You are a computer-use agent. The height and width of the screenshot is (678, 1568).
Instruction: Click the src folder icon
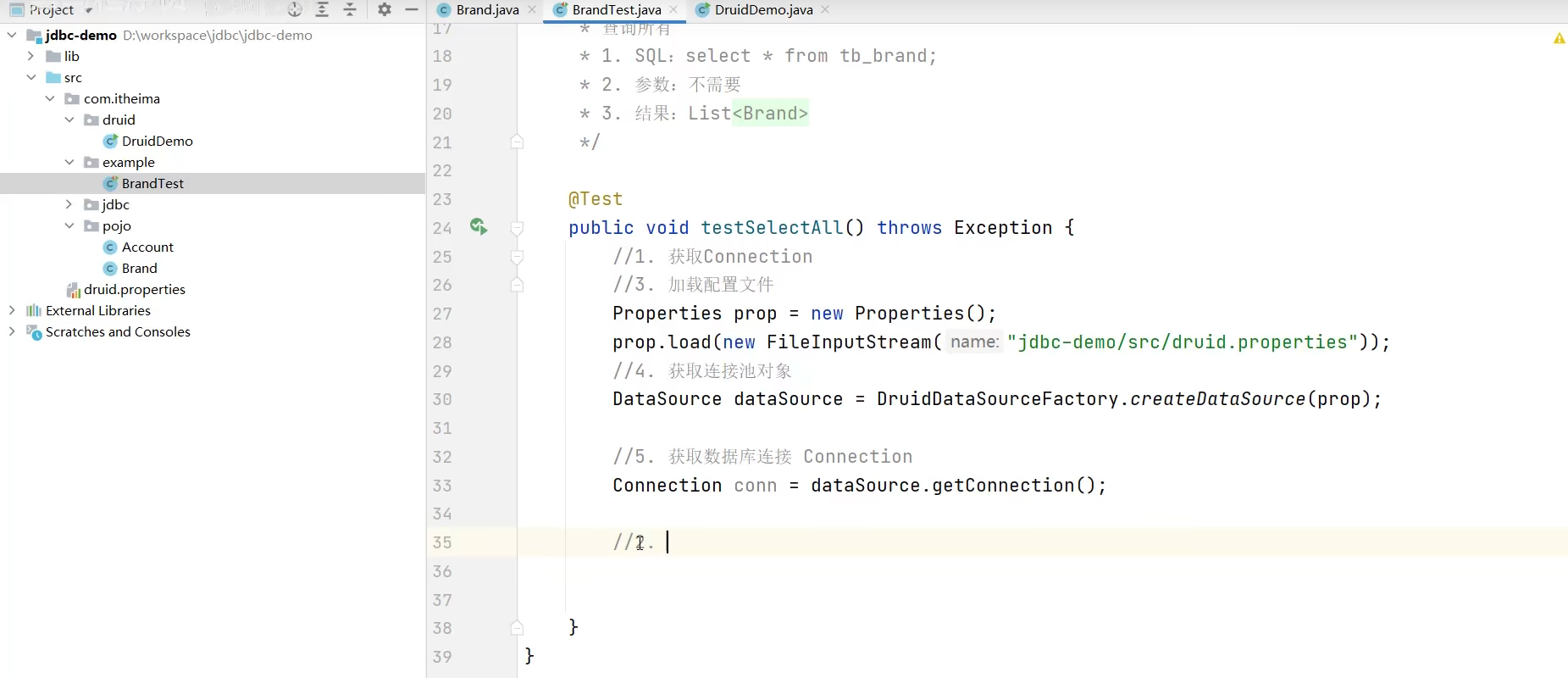point(53,77)
